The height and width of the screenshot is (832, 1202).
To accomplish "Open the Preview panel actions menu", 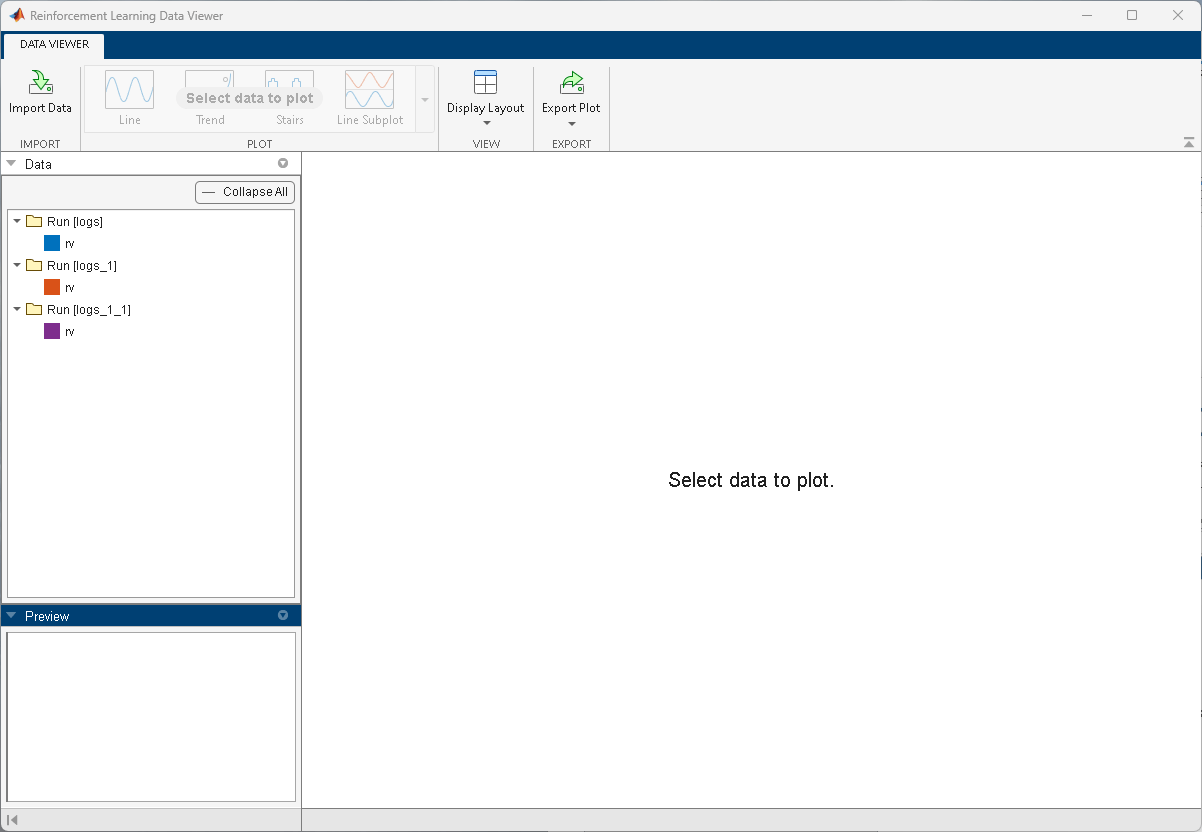I will 283,615.
